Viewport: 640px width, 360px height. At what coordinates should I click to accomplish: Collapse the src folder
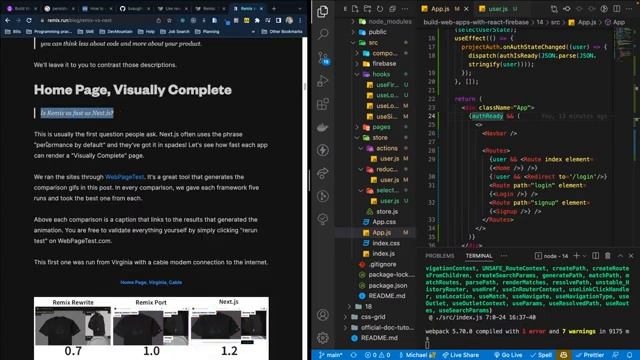353,42
